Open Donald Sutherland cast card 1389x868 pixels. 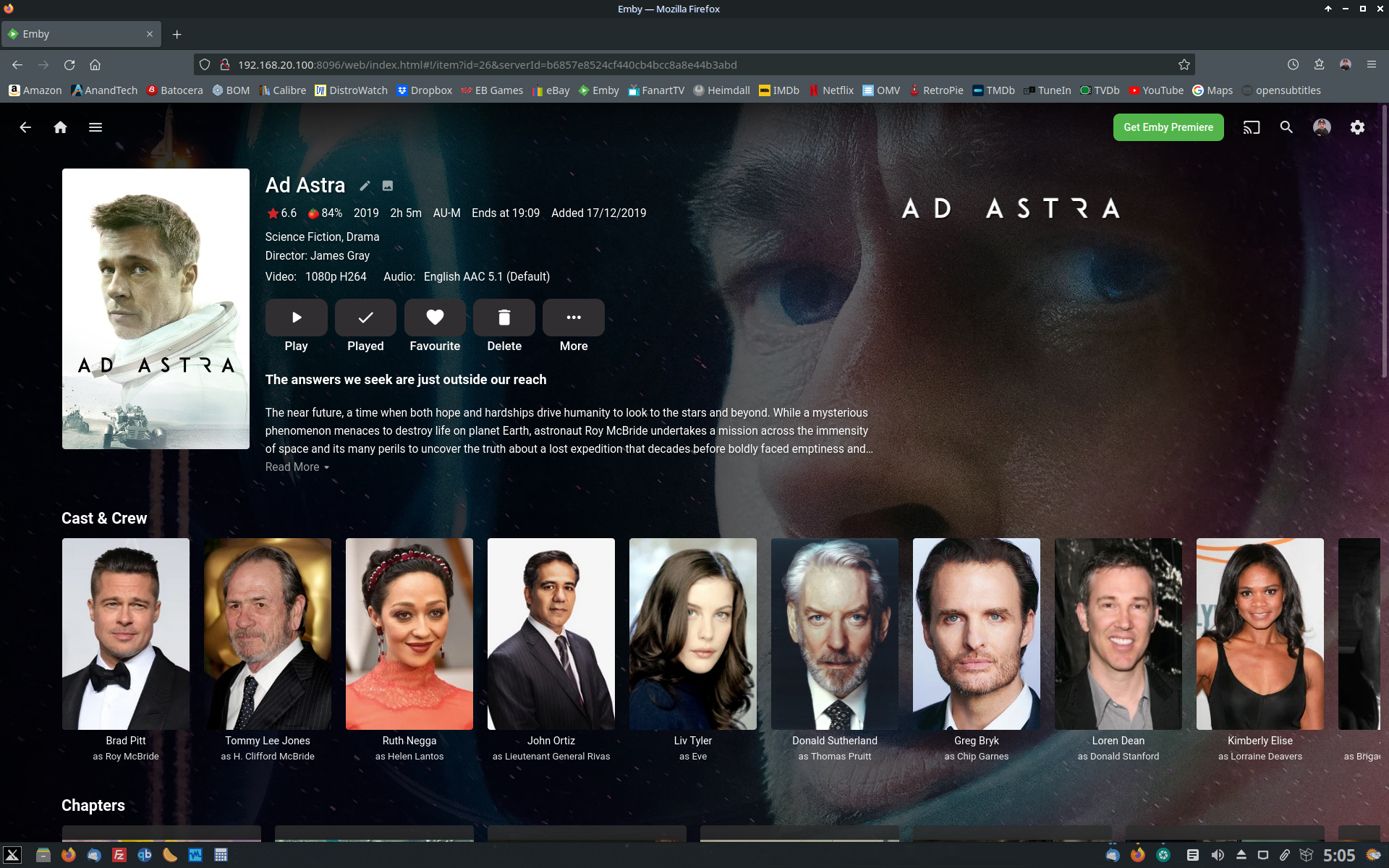tap(835, 634)
